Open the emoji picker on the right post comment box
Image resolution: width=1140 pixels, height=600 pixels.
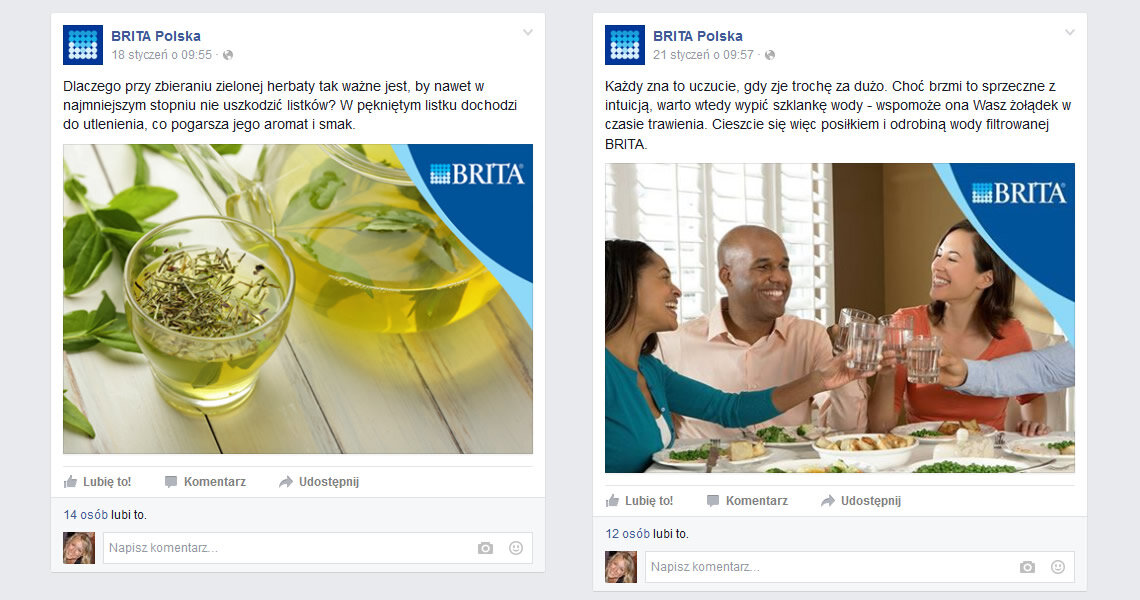[1058, 567]
